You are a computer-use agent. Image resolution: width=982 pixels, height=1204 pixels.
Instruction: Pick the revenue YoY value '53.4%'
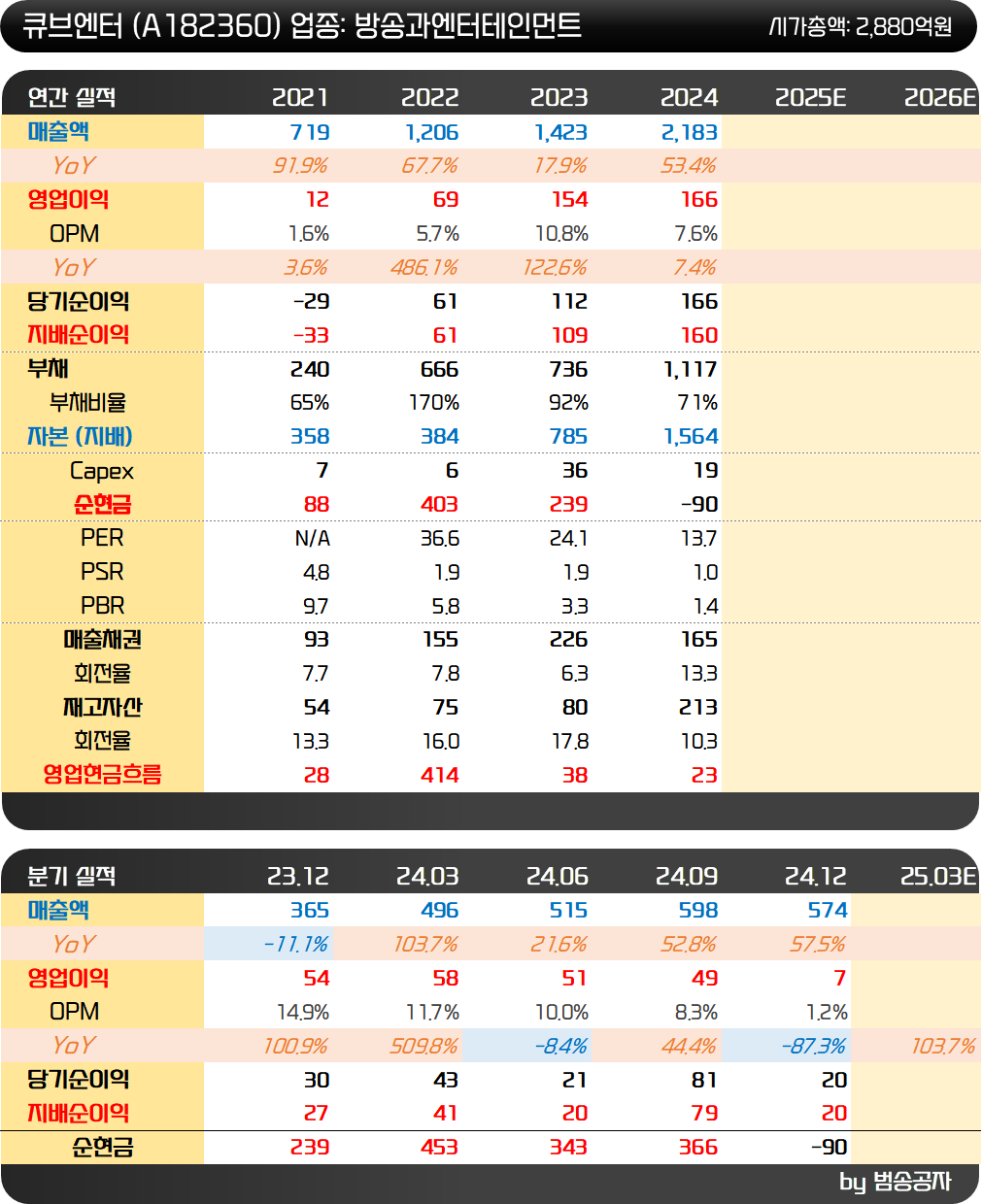tap(689, 166)
